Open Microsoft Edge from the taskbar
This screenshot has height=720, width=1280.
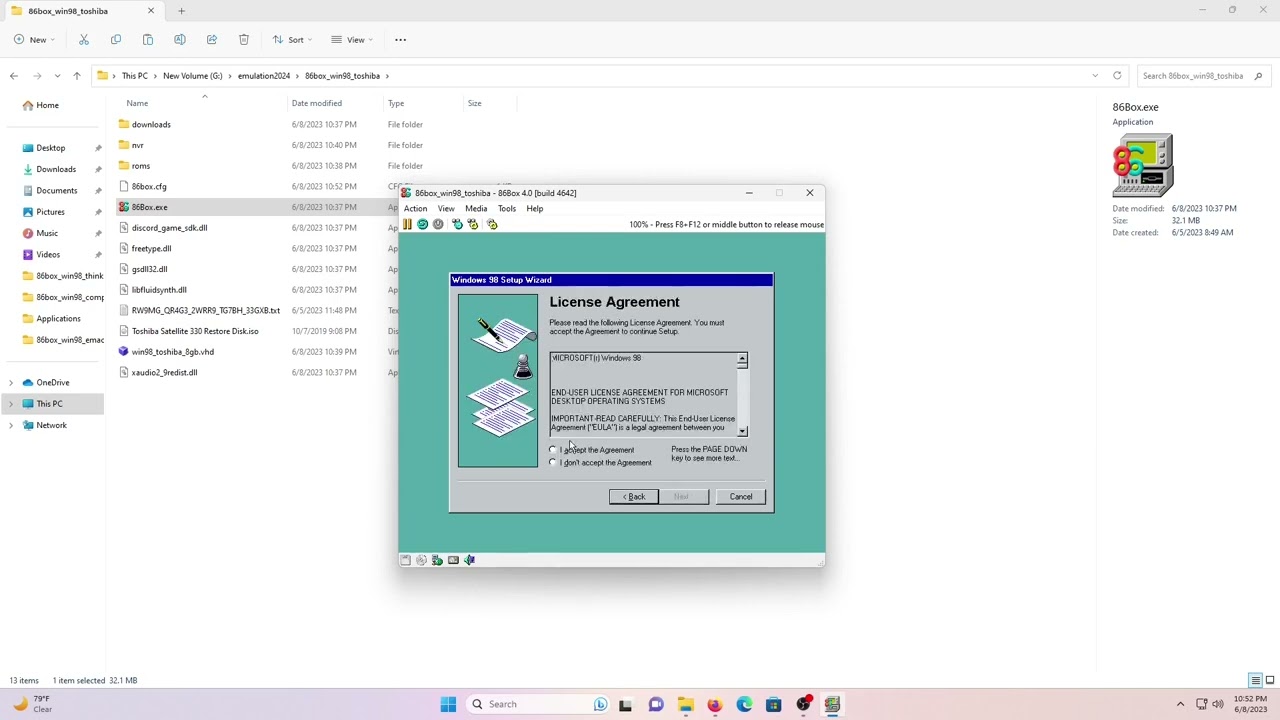pos(744,704)
